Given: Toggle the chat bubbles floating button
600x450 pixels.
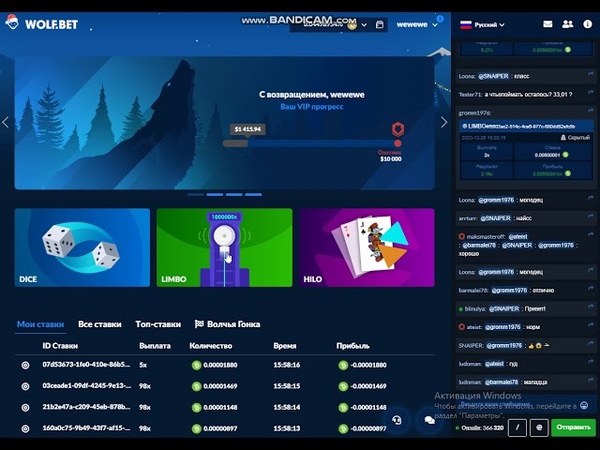Looking at the screenshot, I should (x=429, y=421).
